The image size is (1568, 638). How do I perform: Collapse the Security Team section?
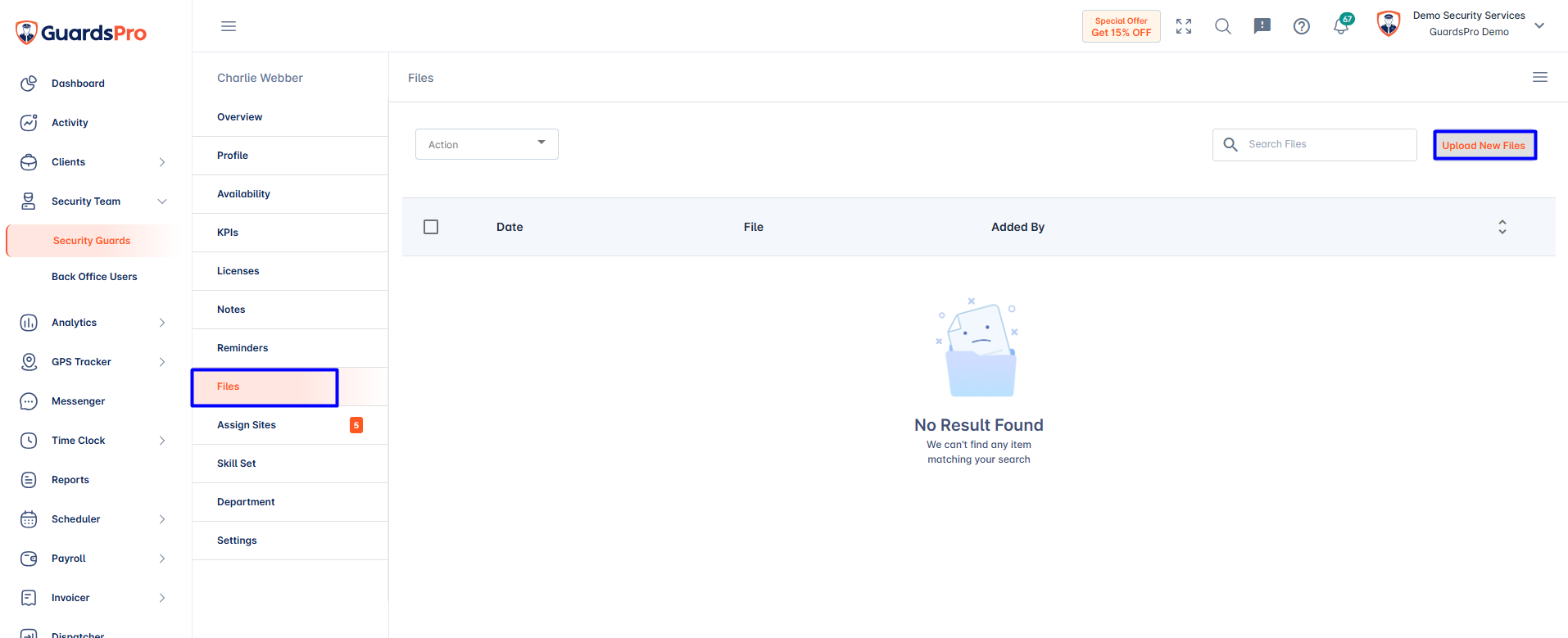[162, 201]
